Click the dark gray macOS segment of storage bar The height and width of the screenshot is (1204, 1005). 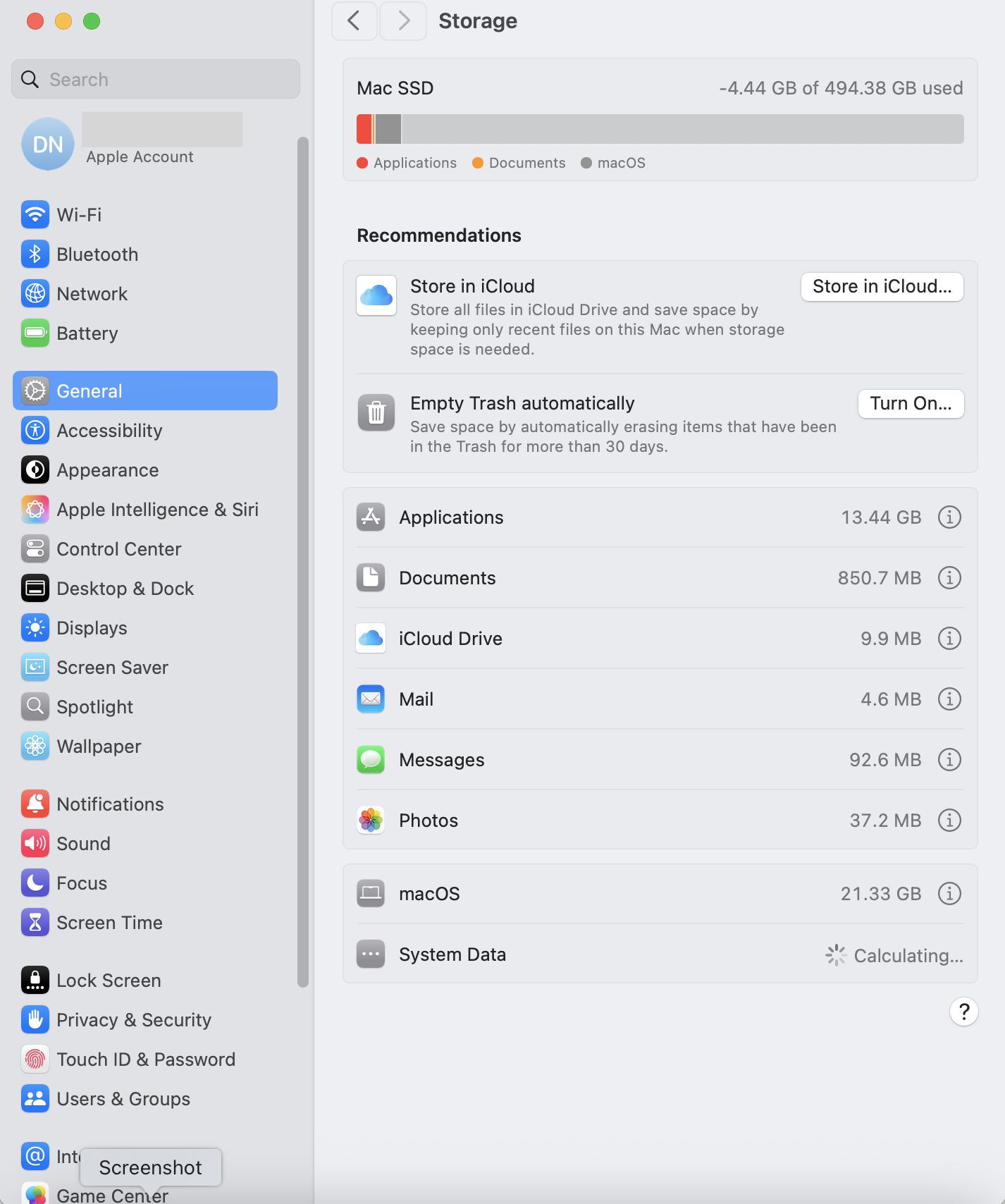(x=388, y=129)
